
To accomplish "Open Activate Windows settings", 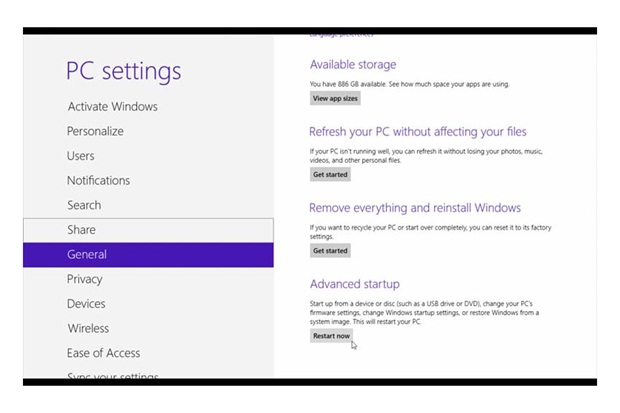I will coord(148,106).
